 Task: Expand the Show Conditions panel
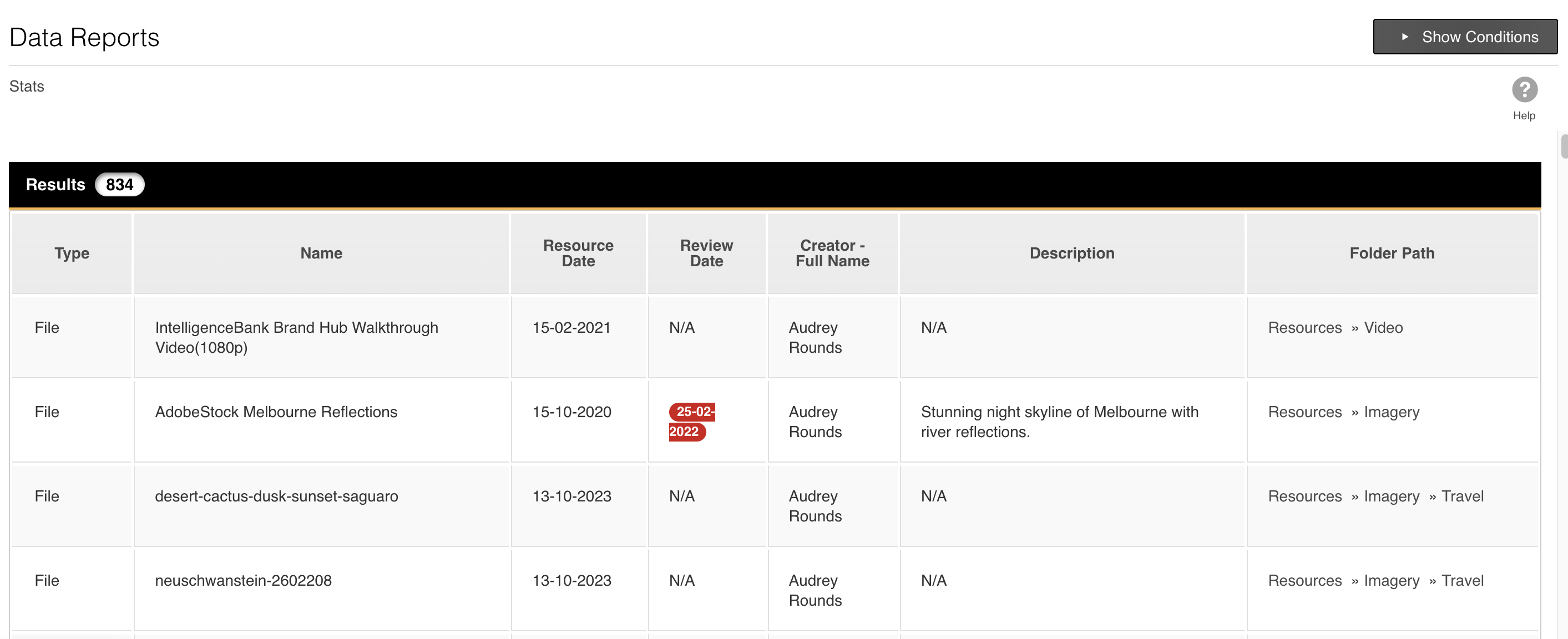pos(1465,37)
